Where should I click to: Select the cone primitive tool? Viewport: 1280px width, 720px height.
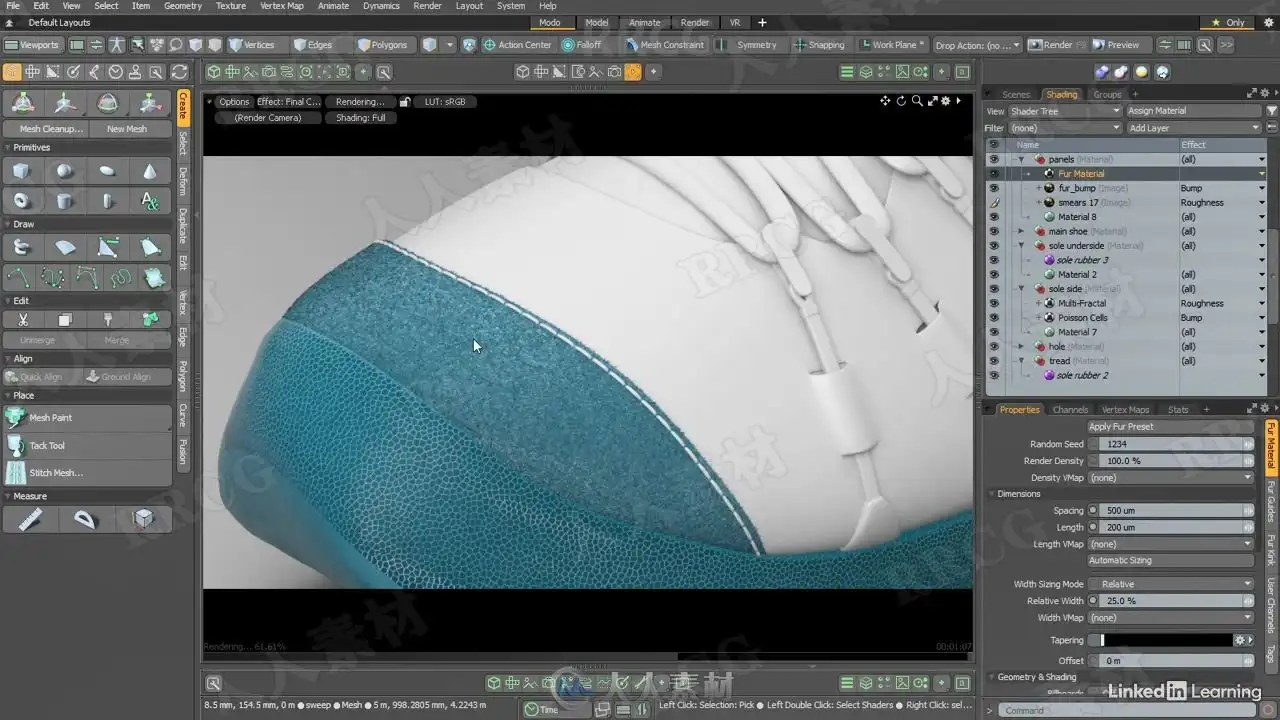tap(150, 171)
